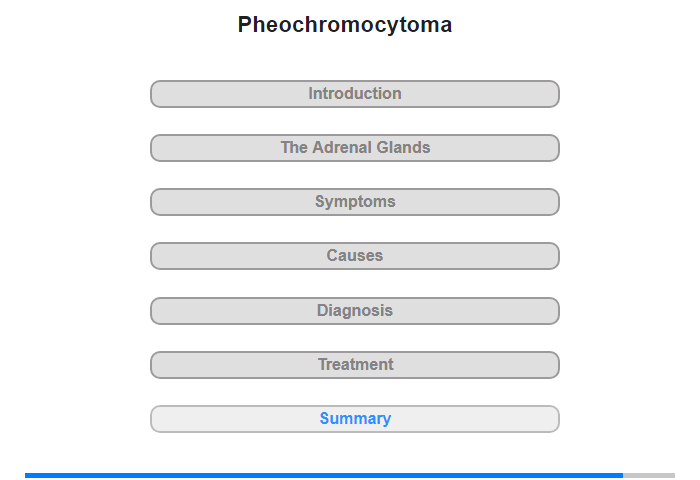This screenshot has width=700, height=480.
Task: Click the button between Symptoms and Diagnosis
Action: [x=354, y=256]
